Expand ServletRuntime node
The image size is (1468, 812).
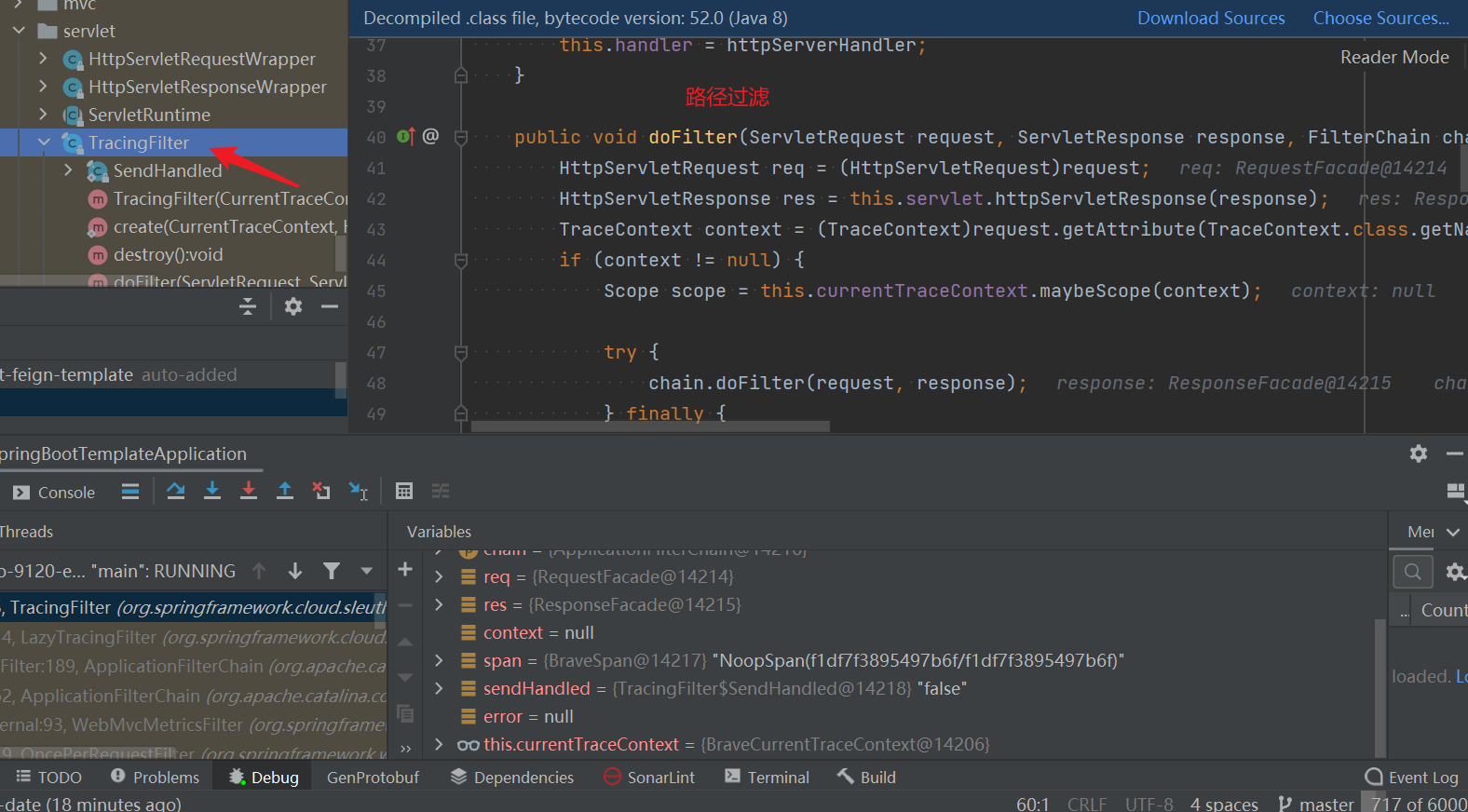(43, 115)
